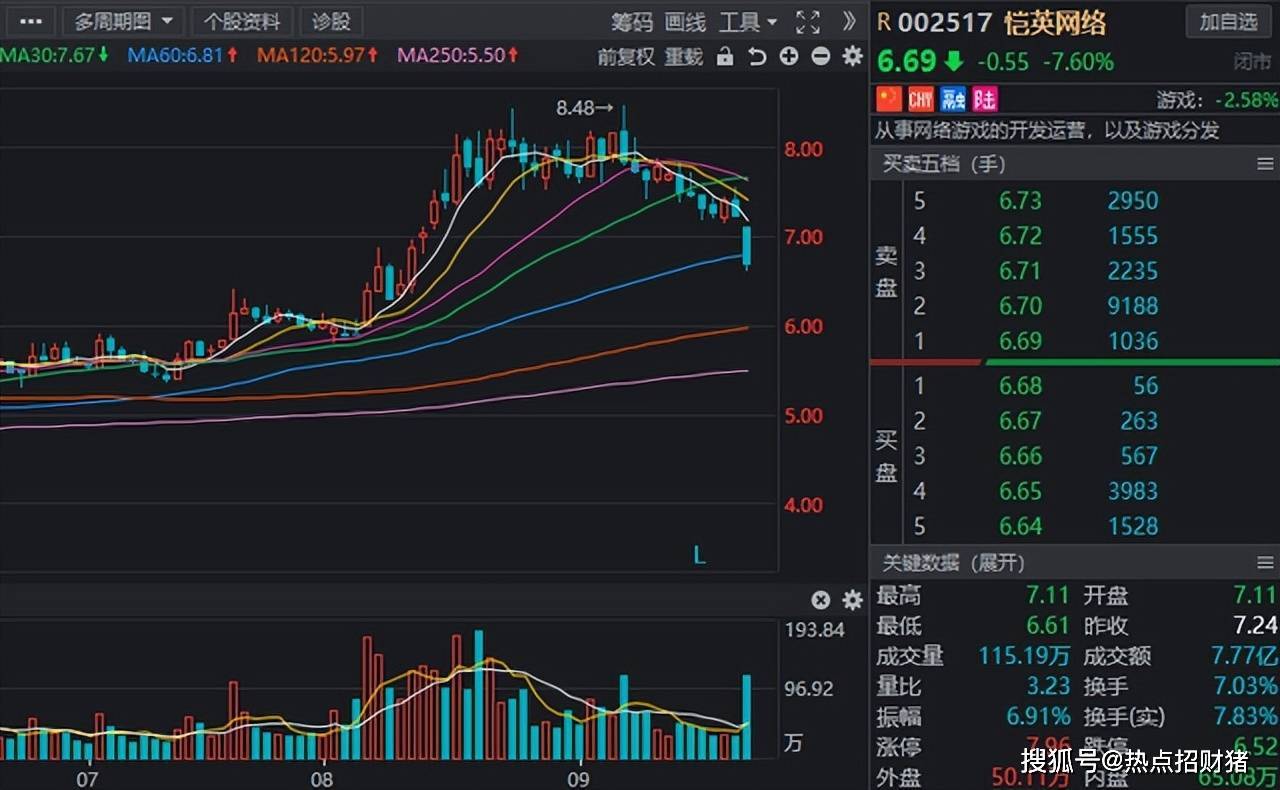The image size is (1280, 790).
Task: Click the 重载 reload button
Action: pyautogui.click(x=684, y=57)
